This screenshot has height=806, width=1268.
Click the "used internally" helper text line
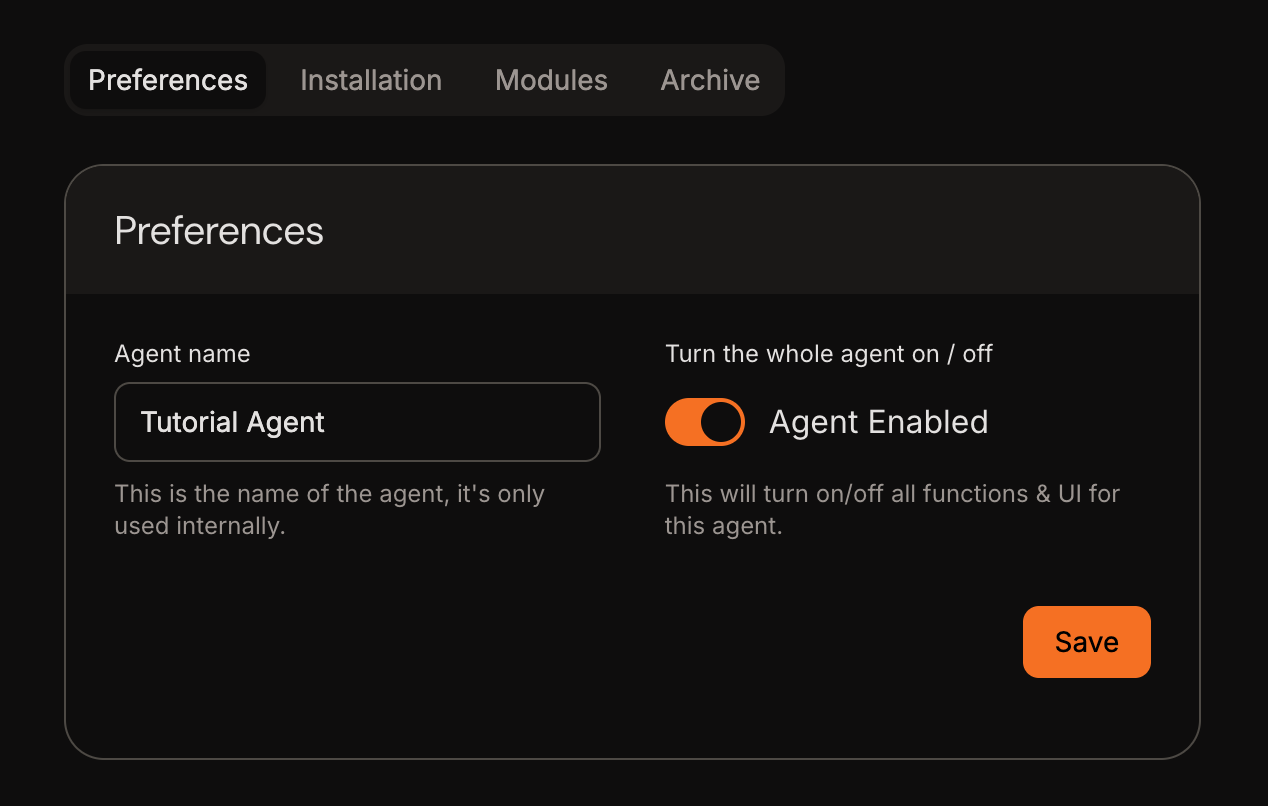pos(200,526)
